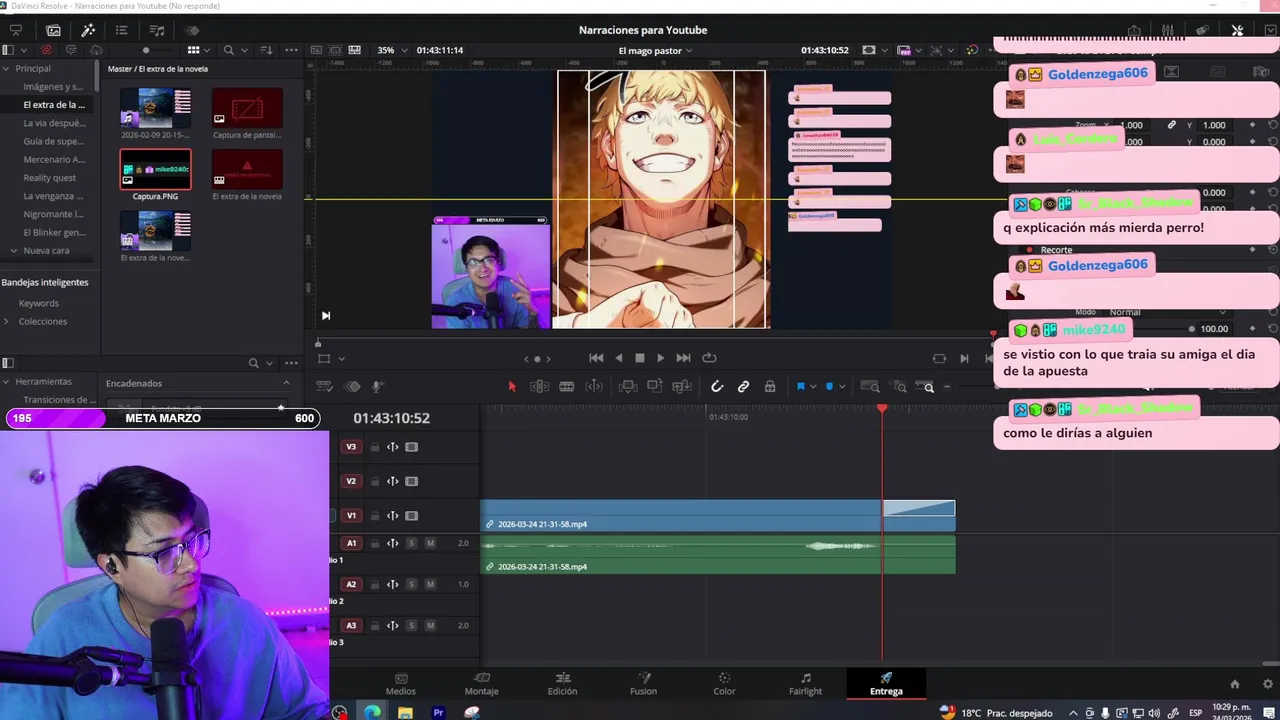
Task: Open the audio mixer microphone icon
Action: tap(378, 387)
